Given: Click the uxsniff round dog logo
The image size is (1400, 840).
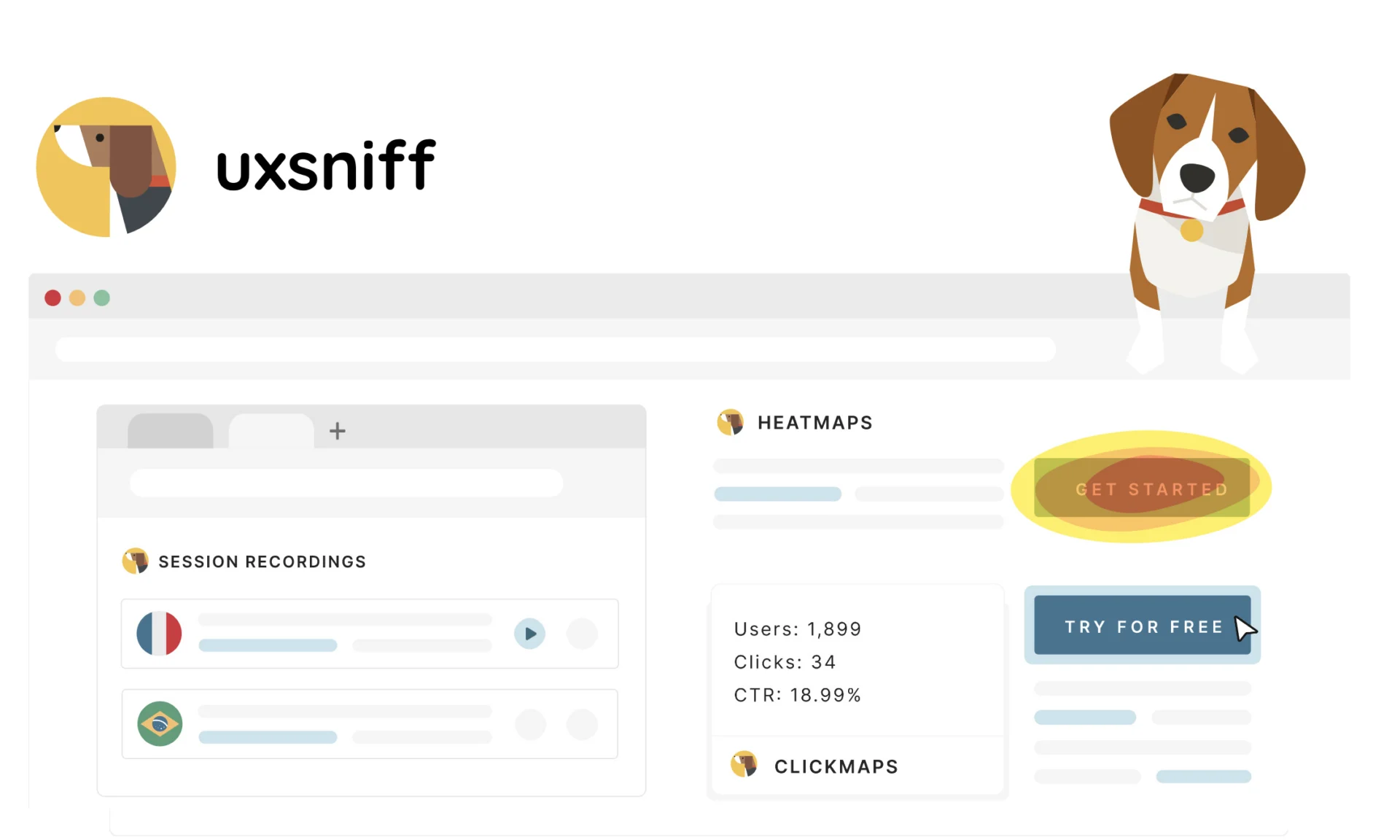Looking at the screenshot, I should point(106,167).
